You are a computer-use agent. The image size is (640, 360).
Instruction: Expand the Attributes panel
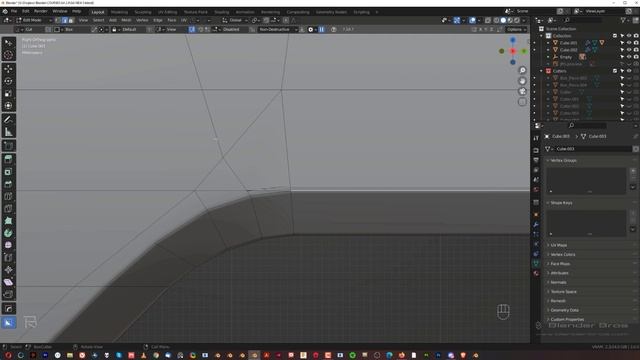coord(559,273)
